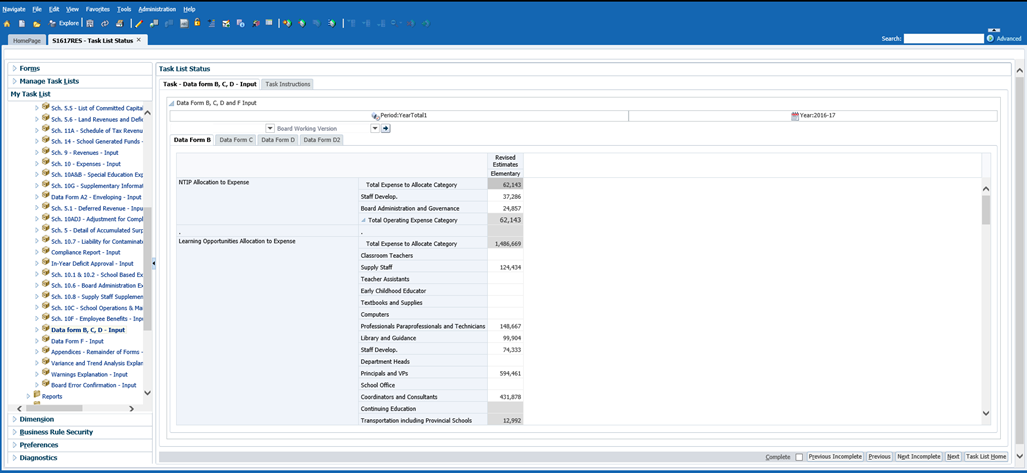Image resolution: width=1027 pixels, height=473 pixels.
Task: Tick the Complete checkbox
Action: 799,457
